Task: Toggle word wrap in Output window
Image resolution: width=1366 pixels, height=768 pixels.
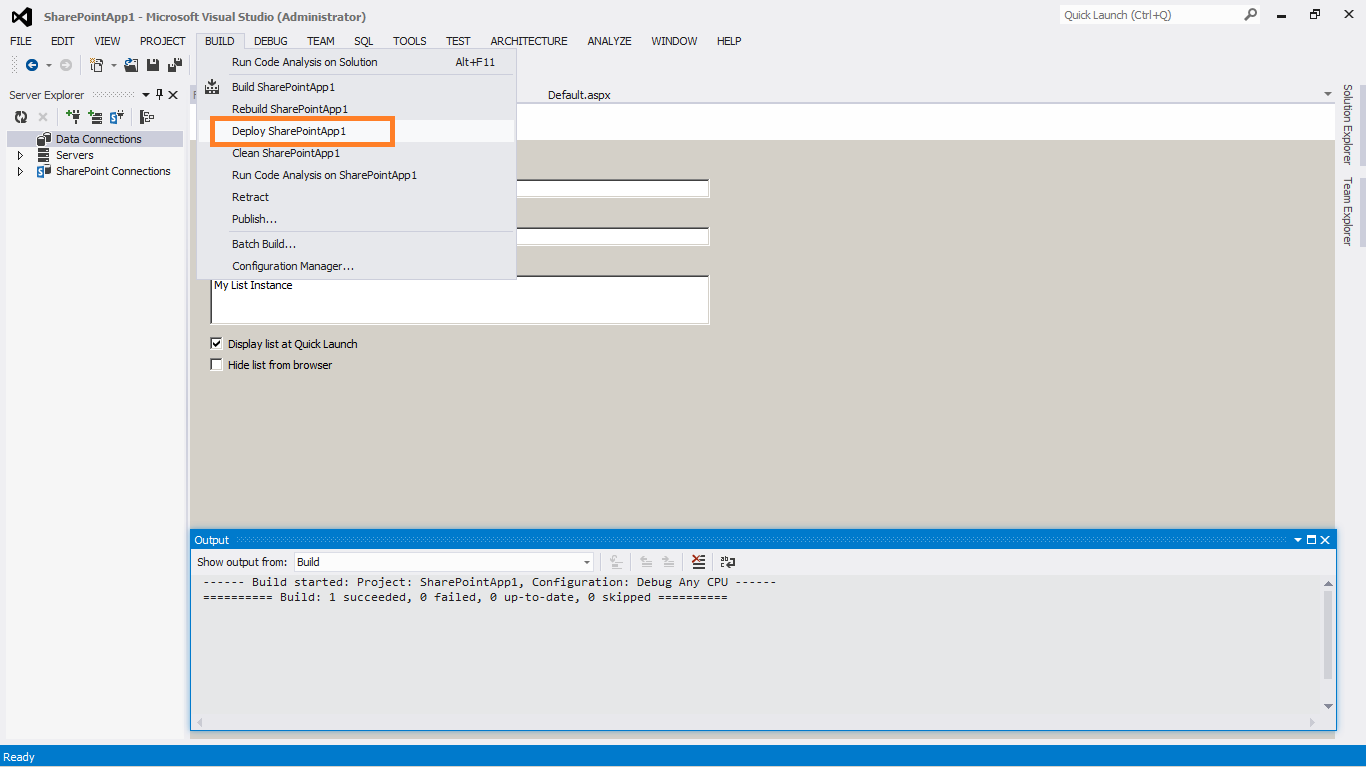Action: [728, 562]
